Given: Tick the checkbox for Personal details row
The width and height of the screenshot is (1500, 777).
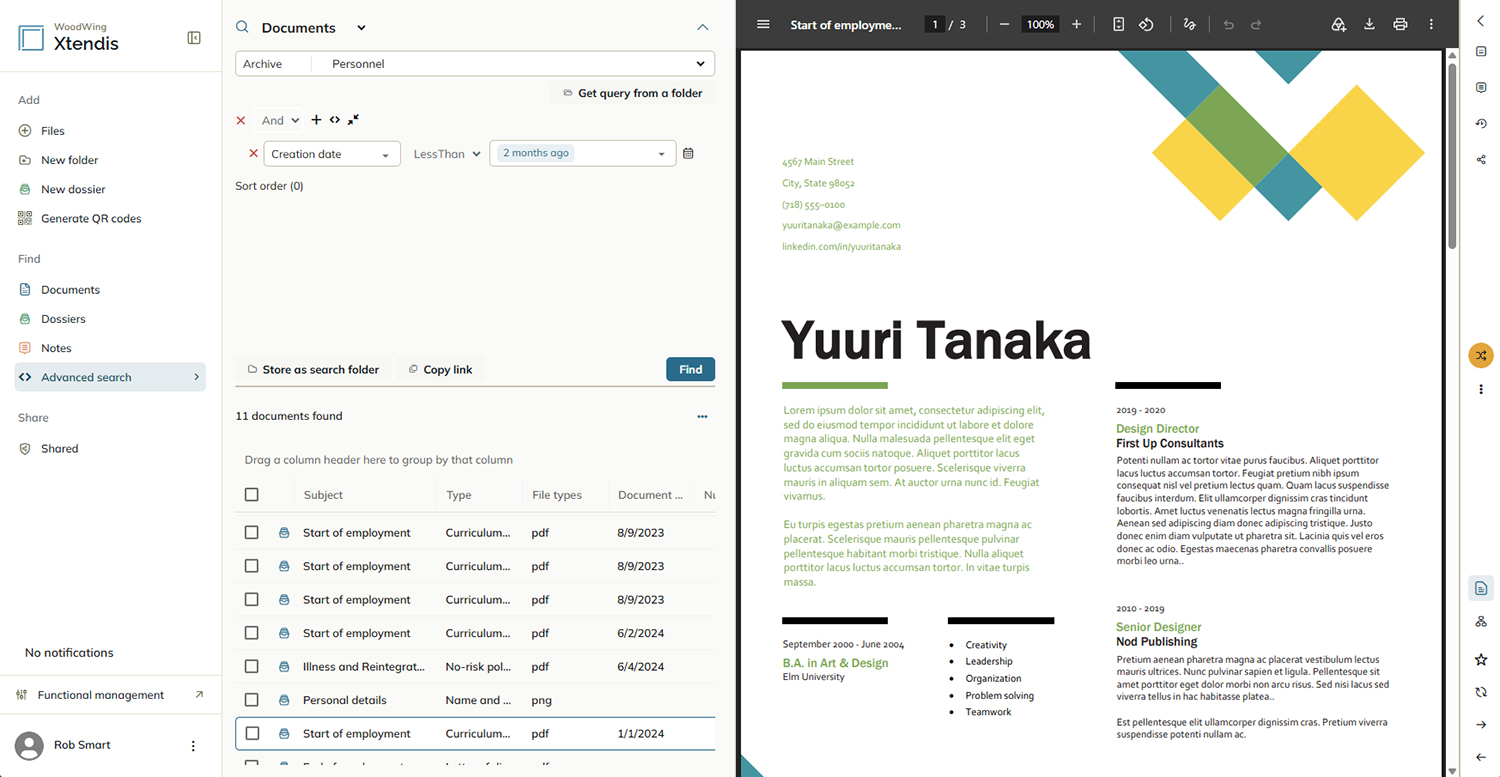Looking at the screenshot, I should tap(251, 700).
